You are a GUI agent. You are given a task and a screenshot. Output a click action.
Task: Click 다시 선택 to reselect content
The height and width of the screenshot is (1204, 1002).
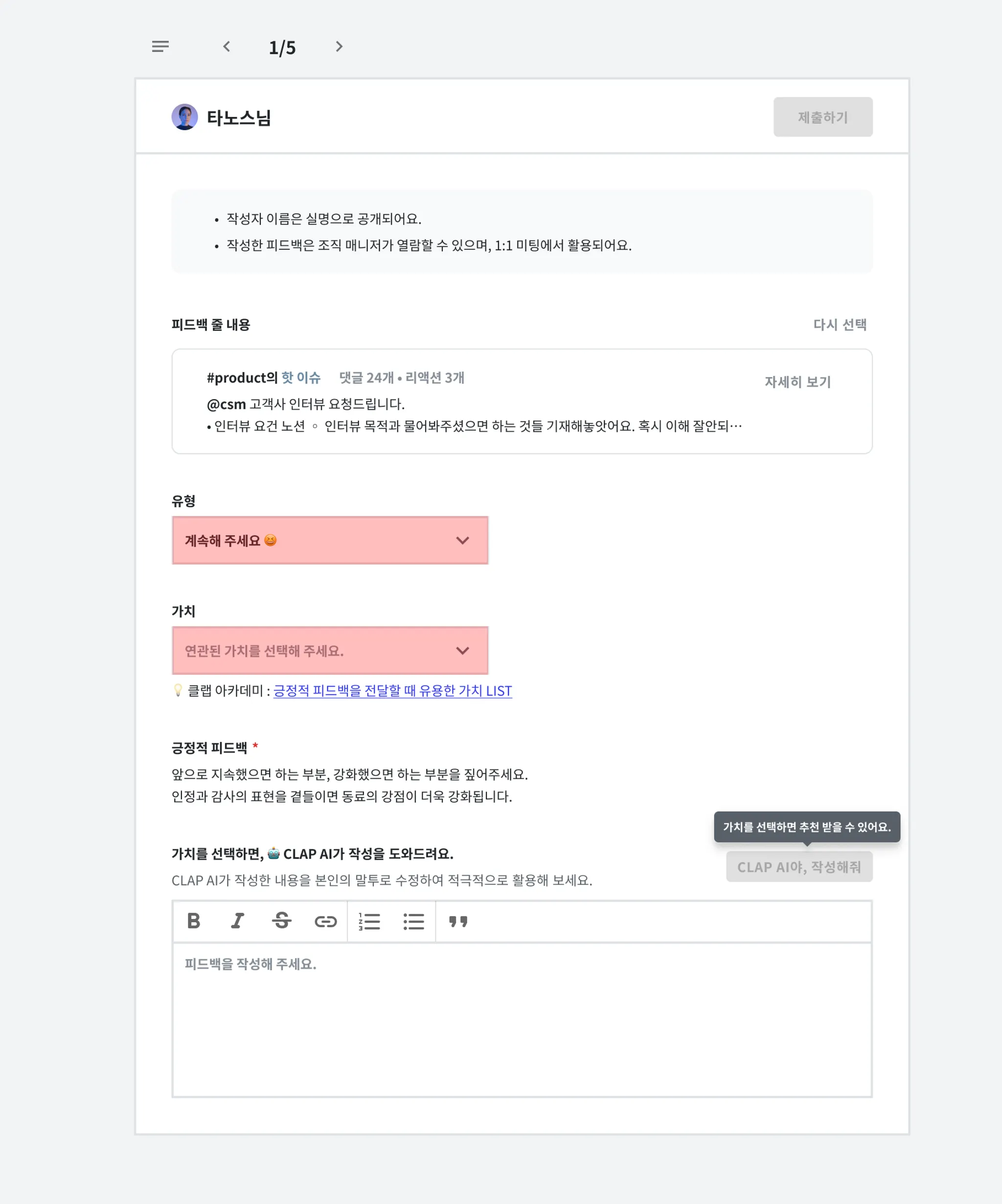tap(839, 325)
